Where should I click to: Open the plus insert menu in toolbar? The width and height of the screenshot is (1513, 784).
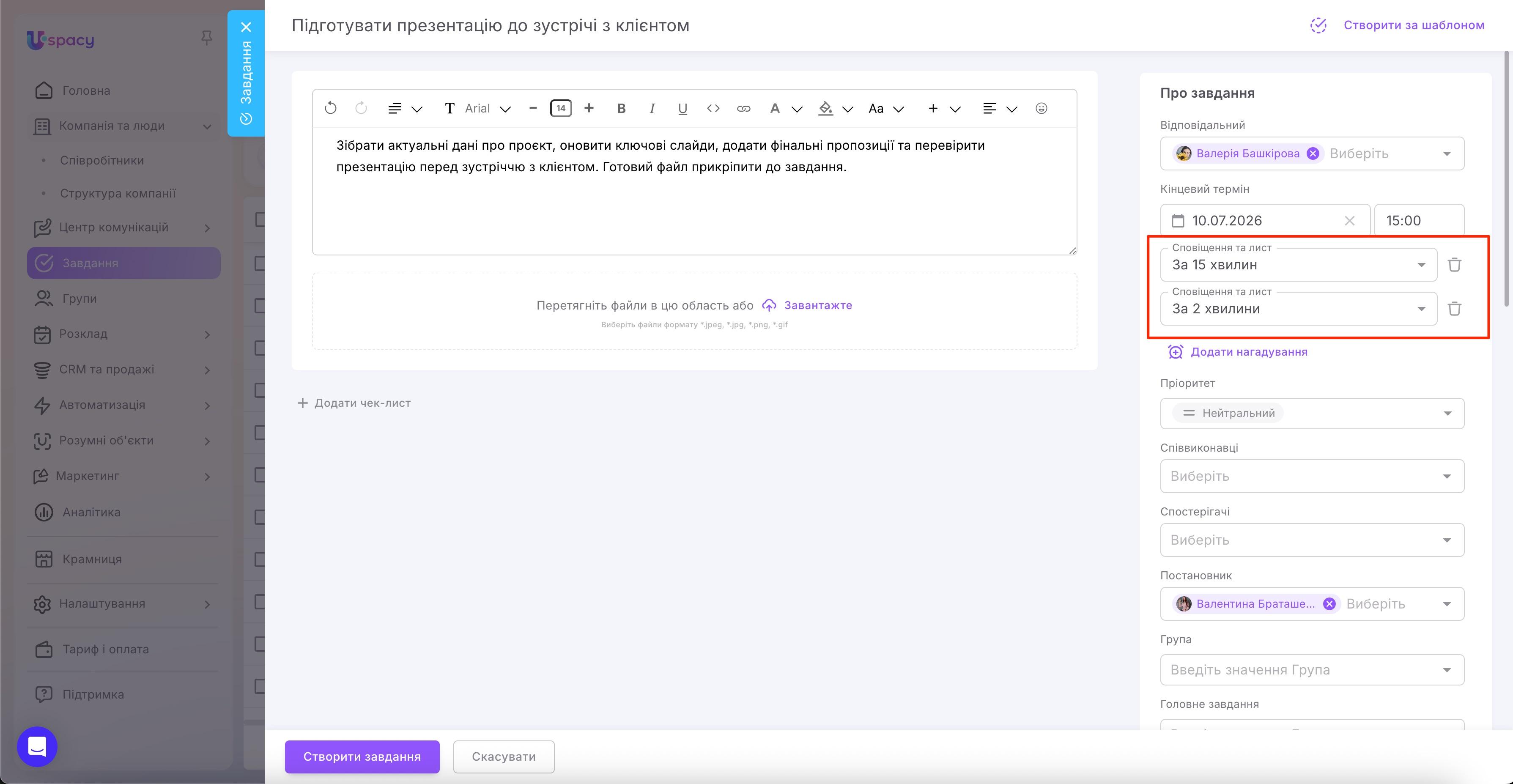pos(943,109)
